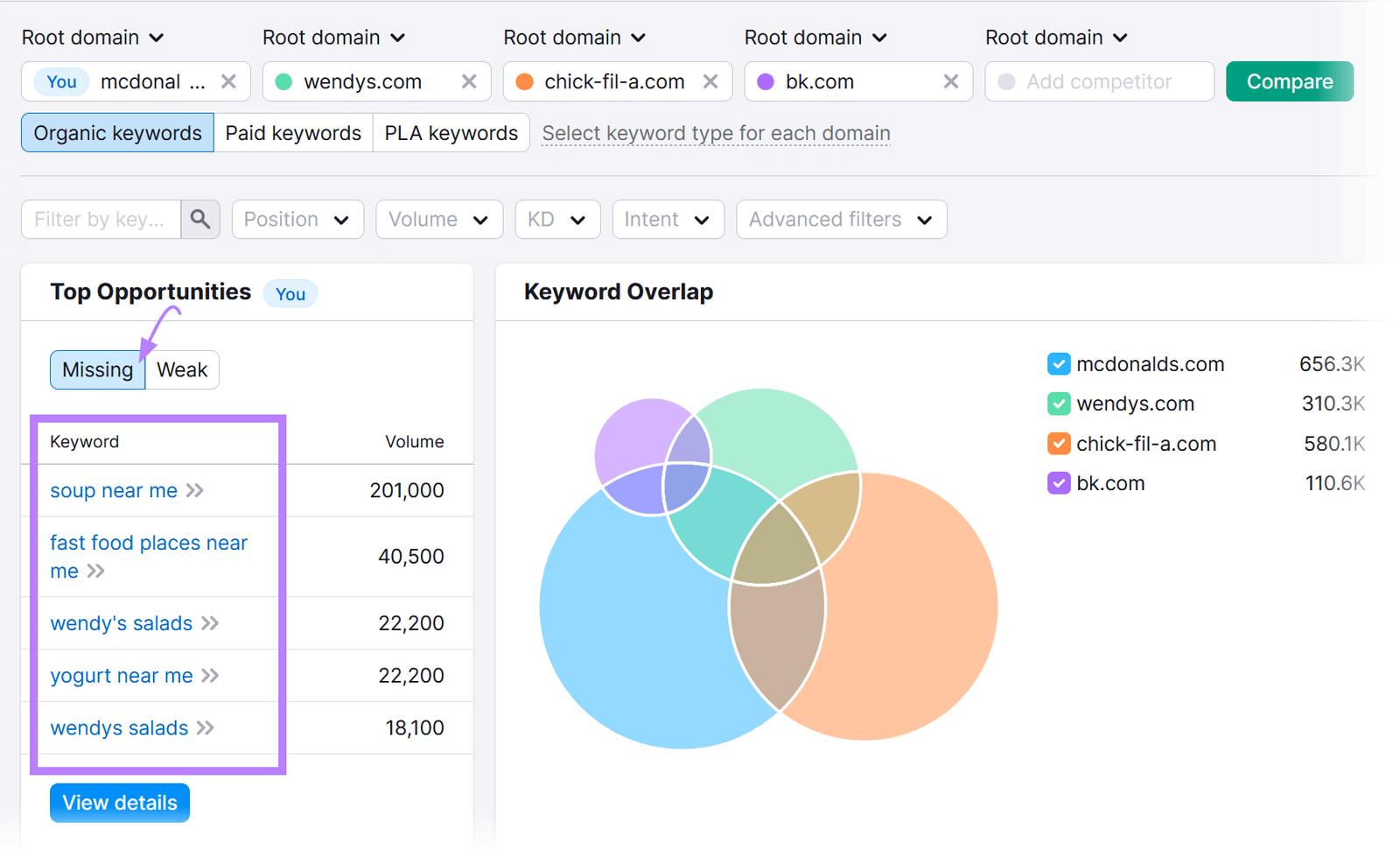Click the Keyword column header
The height and width of the screenshot is (850, 1400).
point(84,442)
